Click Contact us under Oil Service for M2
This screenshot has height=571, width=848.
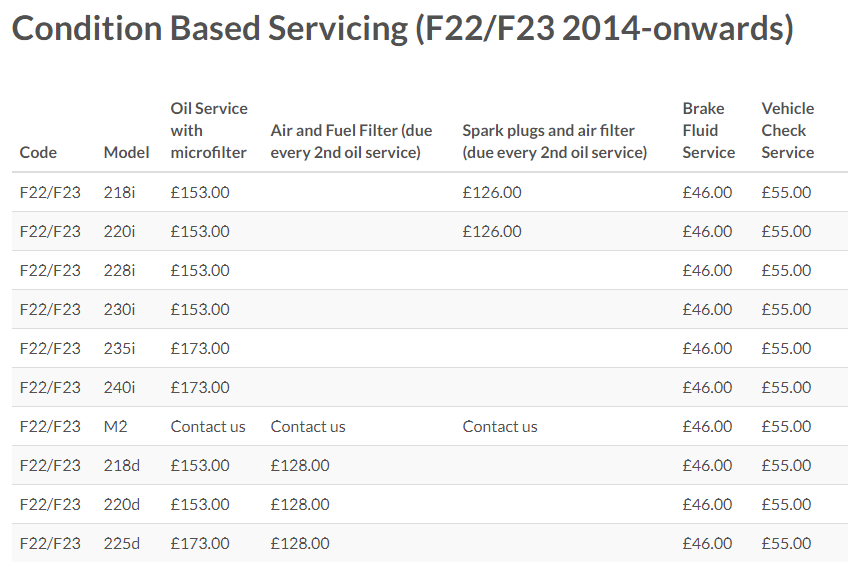pyautogui.click(x=208, y=427)
